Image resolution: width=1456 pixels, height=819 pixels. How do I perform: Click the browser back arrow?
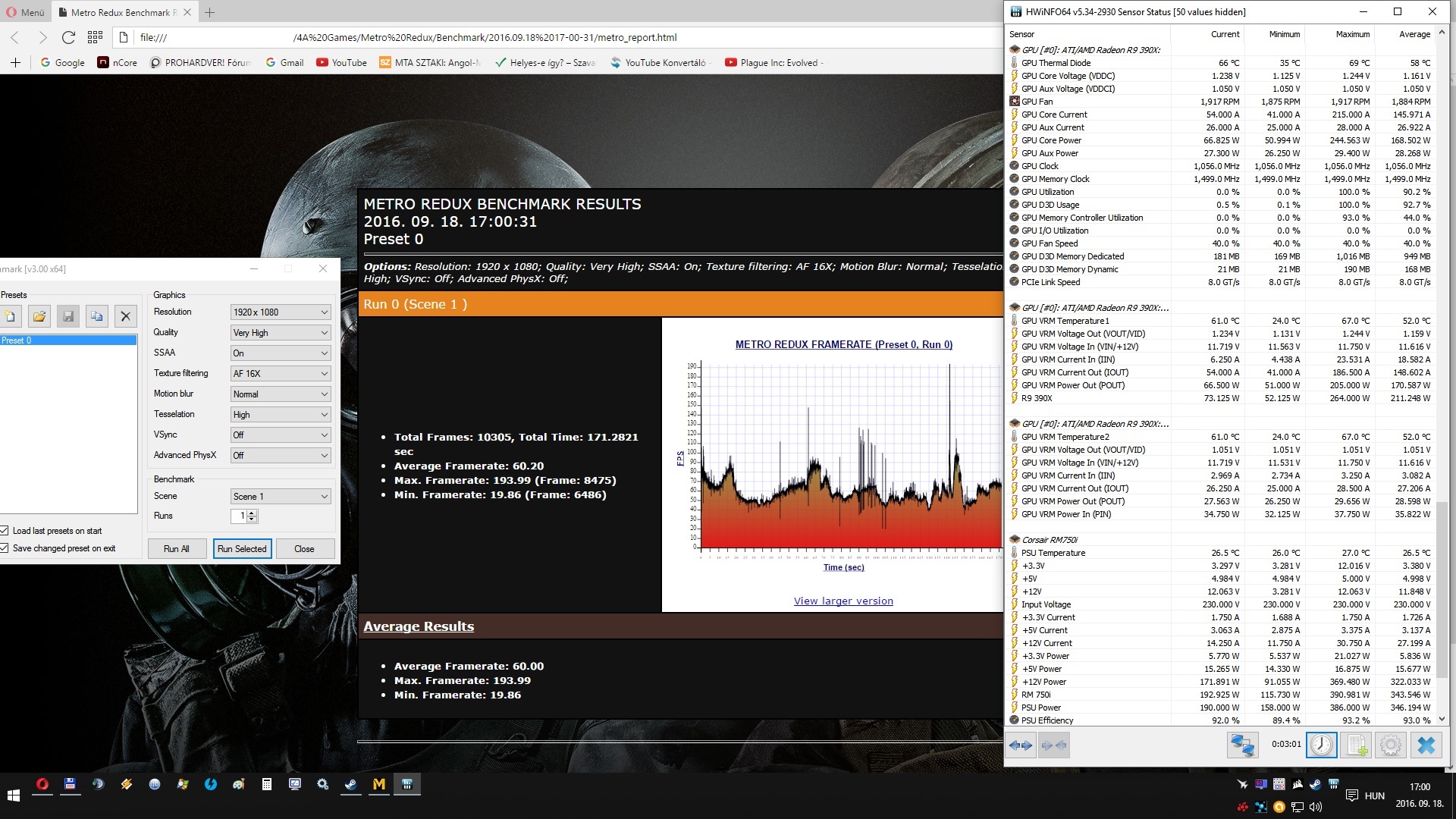tap(15, 37)
